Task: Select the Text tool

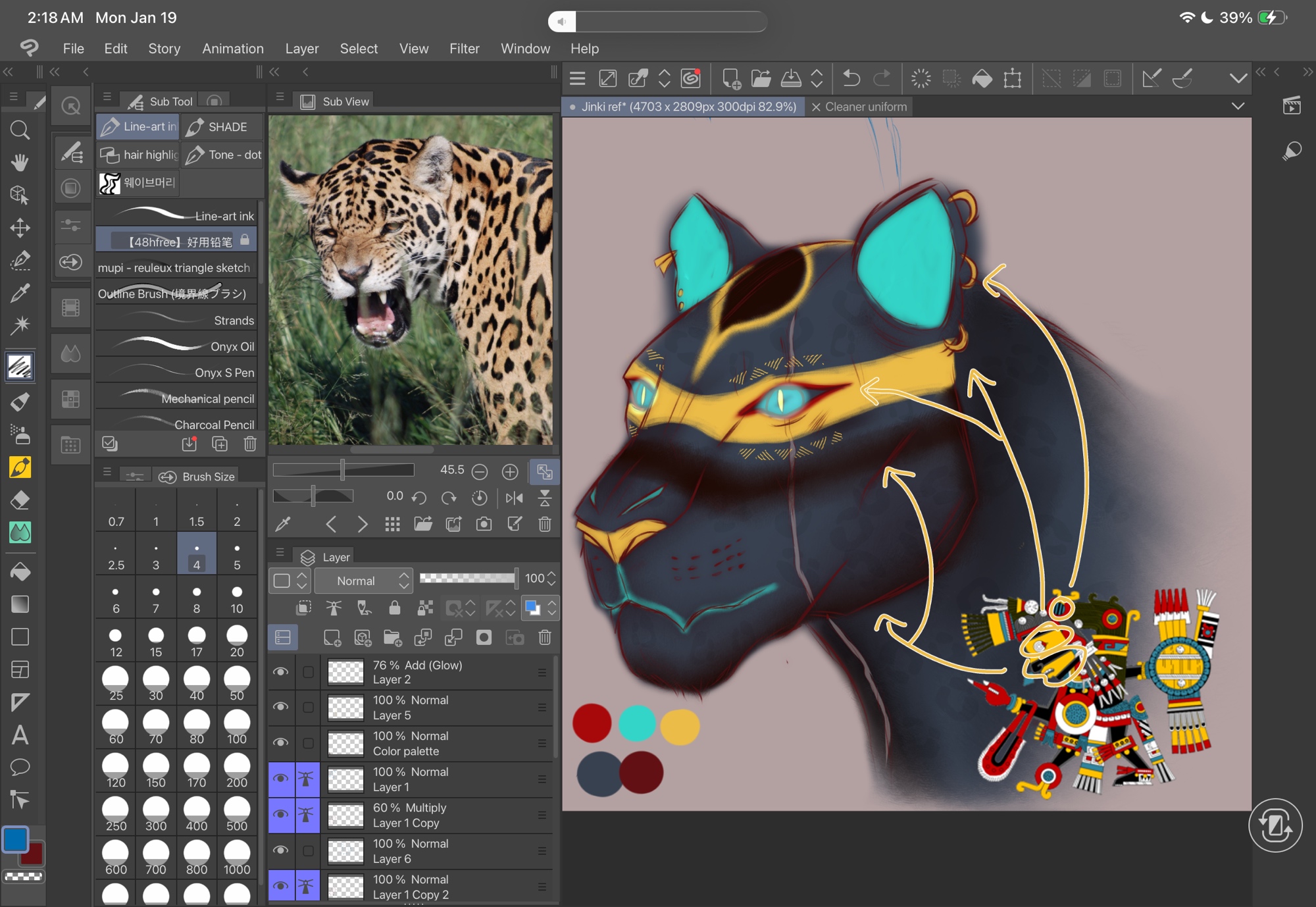Action: coord(20,735)
